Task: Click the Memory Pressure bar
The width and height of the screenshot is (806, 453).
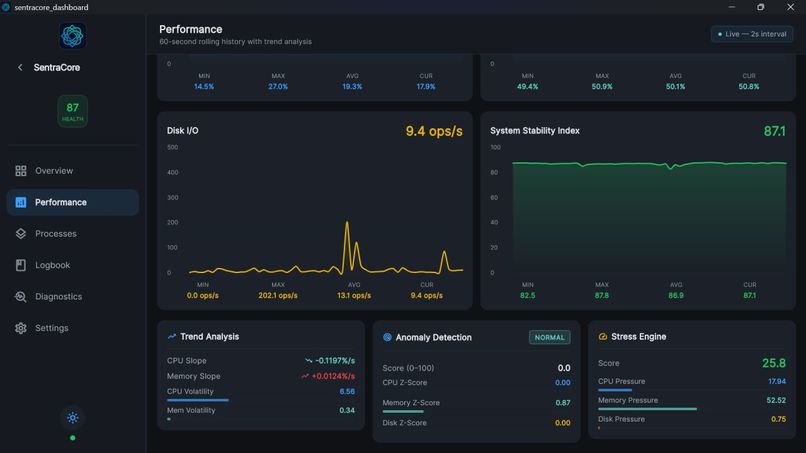Action: click(691, 409)
